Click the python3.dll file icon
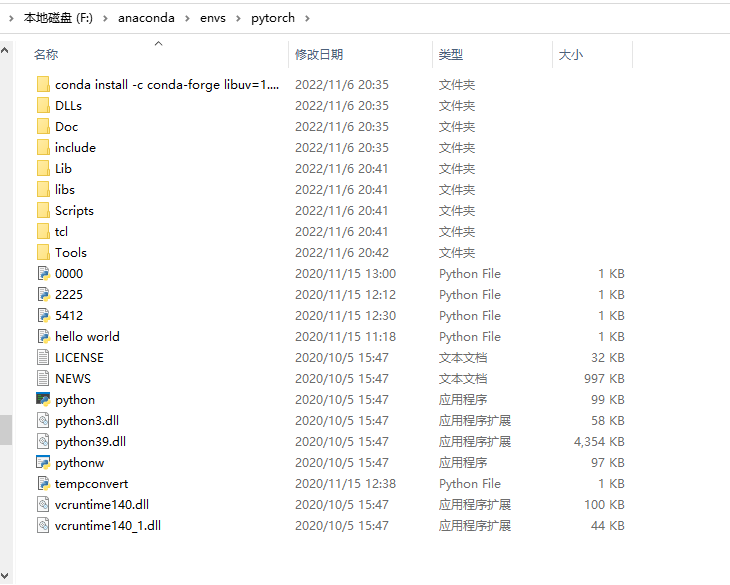The height and width of the screenshot is (585, 730). [x=43, y=421]
